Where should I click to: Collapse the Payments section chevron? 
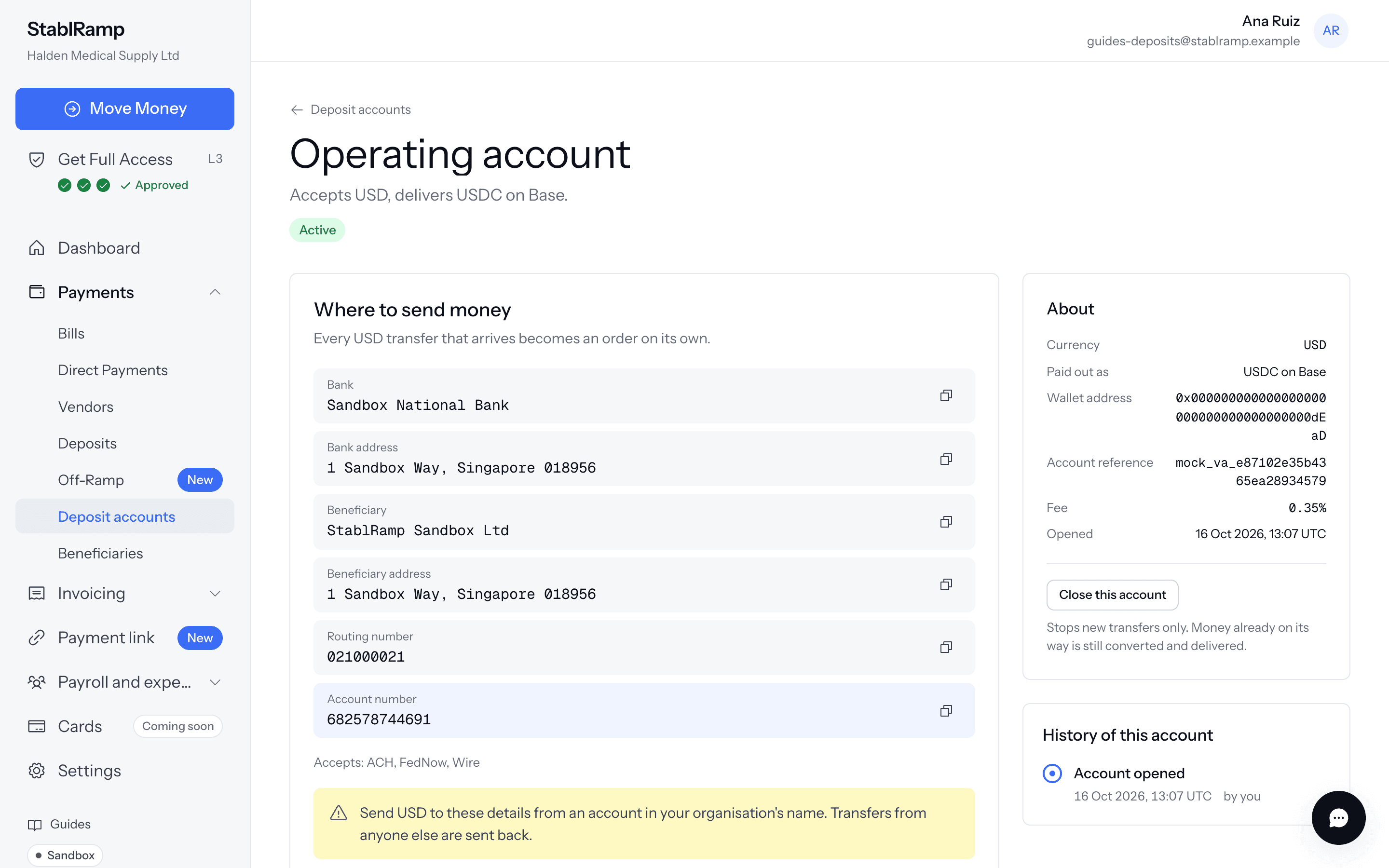[x=215, y=292]
